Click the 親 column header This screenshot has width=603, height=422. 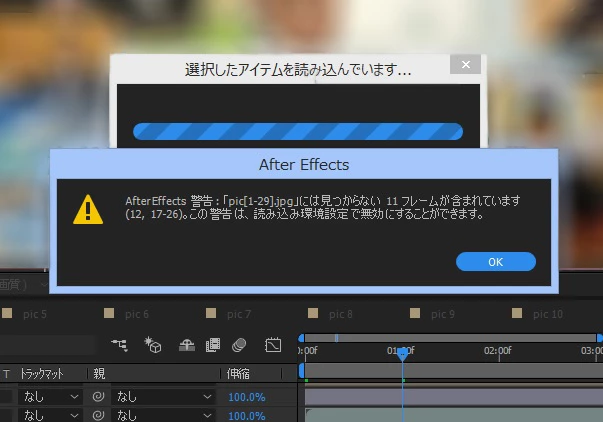click(x=99, y=374)
